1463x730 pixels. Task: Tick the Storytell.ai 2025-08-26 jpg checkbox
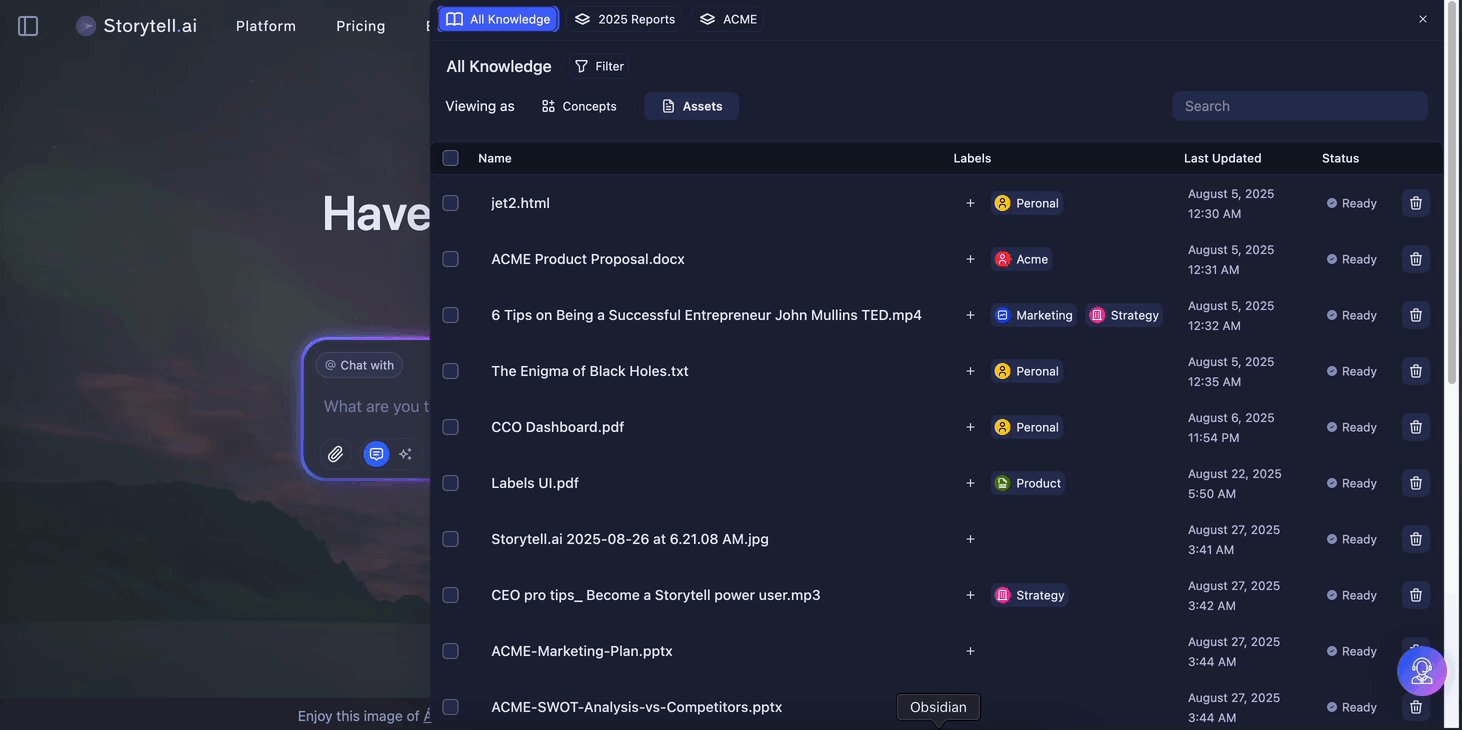tap(451, 539)
